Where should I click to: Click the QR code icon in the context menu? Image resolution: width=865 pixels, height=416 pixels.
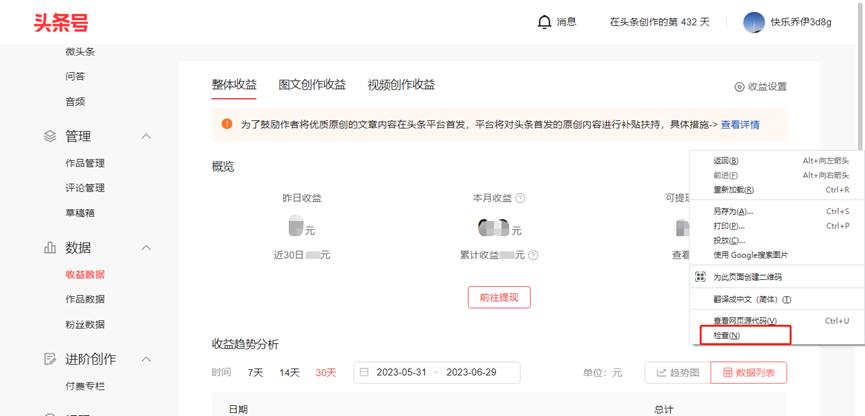[x=700, y=277]
